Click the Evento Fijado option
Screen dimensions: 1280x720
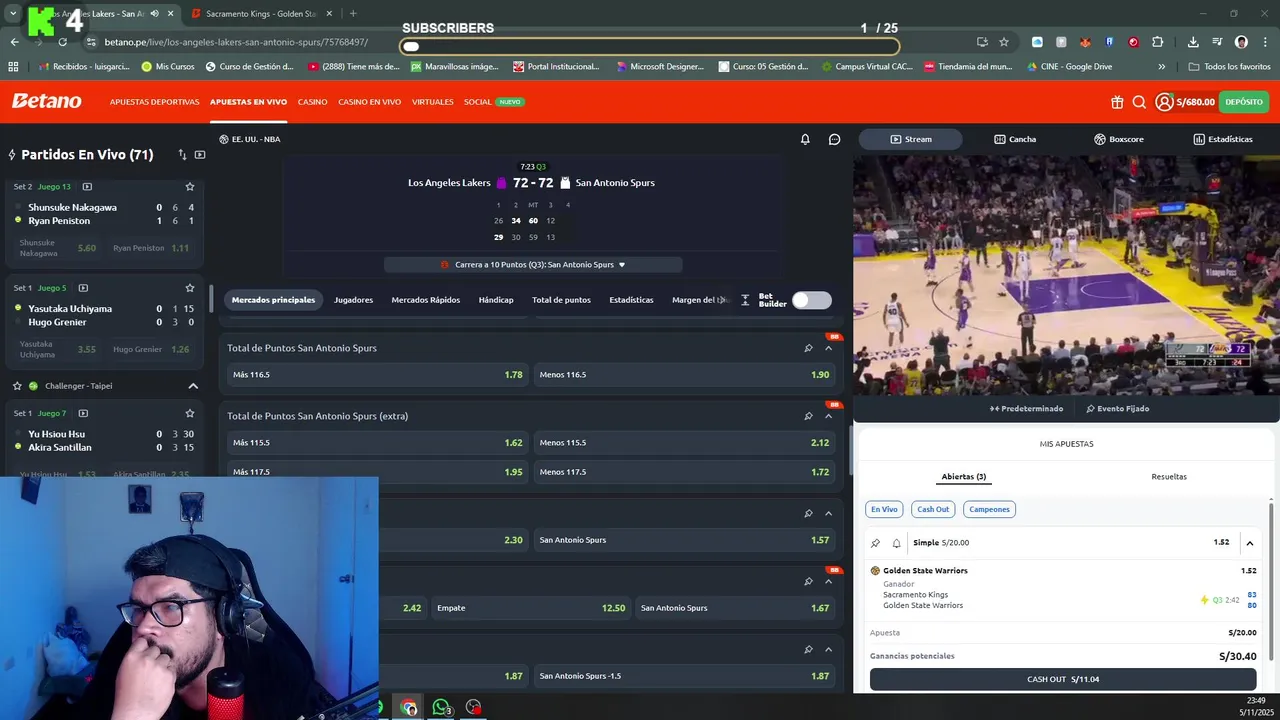[1117, 409]
